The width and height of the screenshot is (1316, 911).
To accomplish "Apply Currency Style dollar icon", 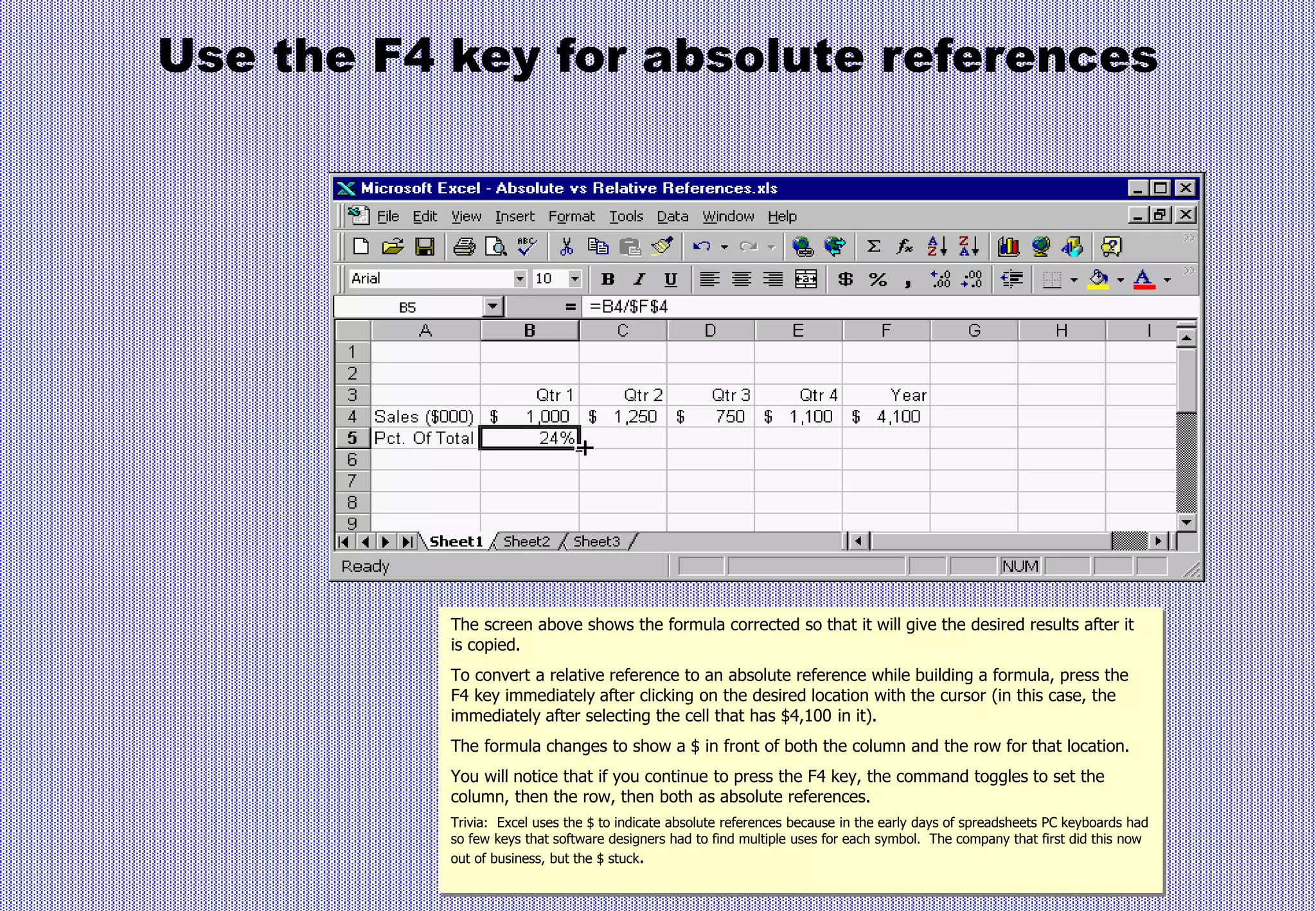I will (846, 279).
